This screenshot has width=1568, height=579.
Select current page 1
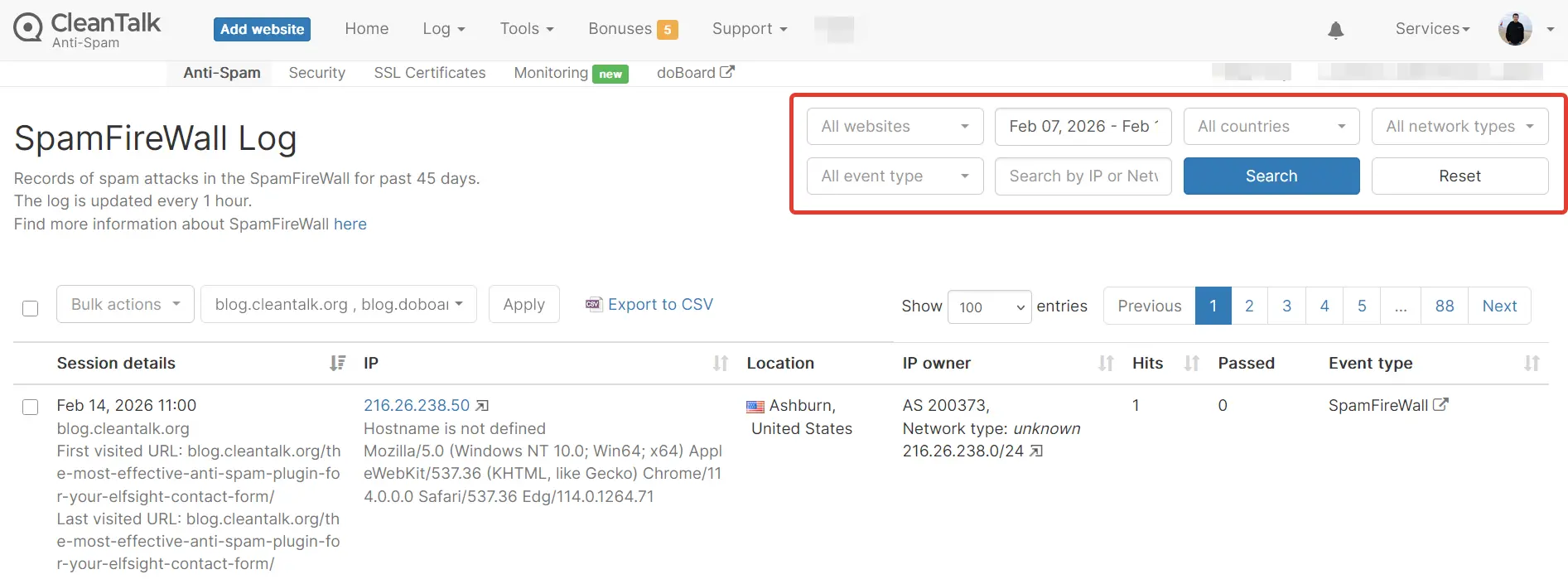tap(1213, 306)
